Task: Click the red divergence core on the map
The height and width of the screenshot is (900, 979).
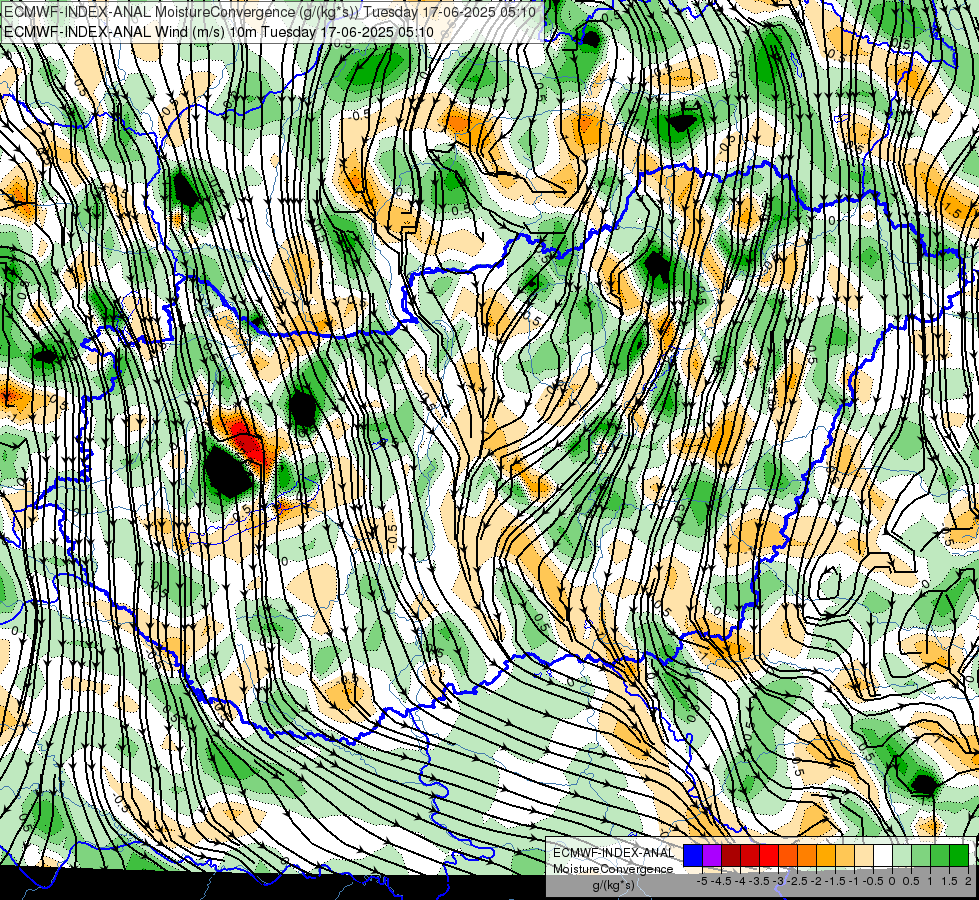Action: coord(248,442)
